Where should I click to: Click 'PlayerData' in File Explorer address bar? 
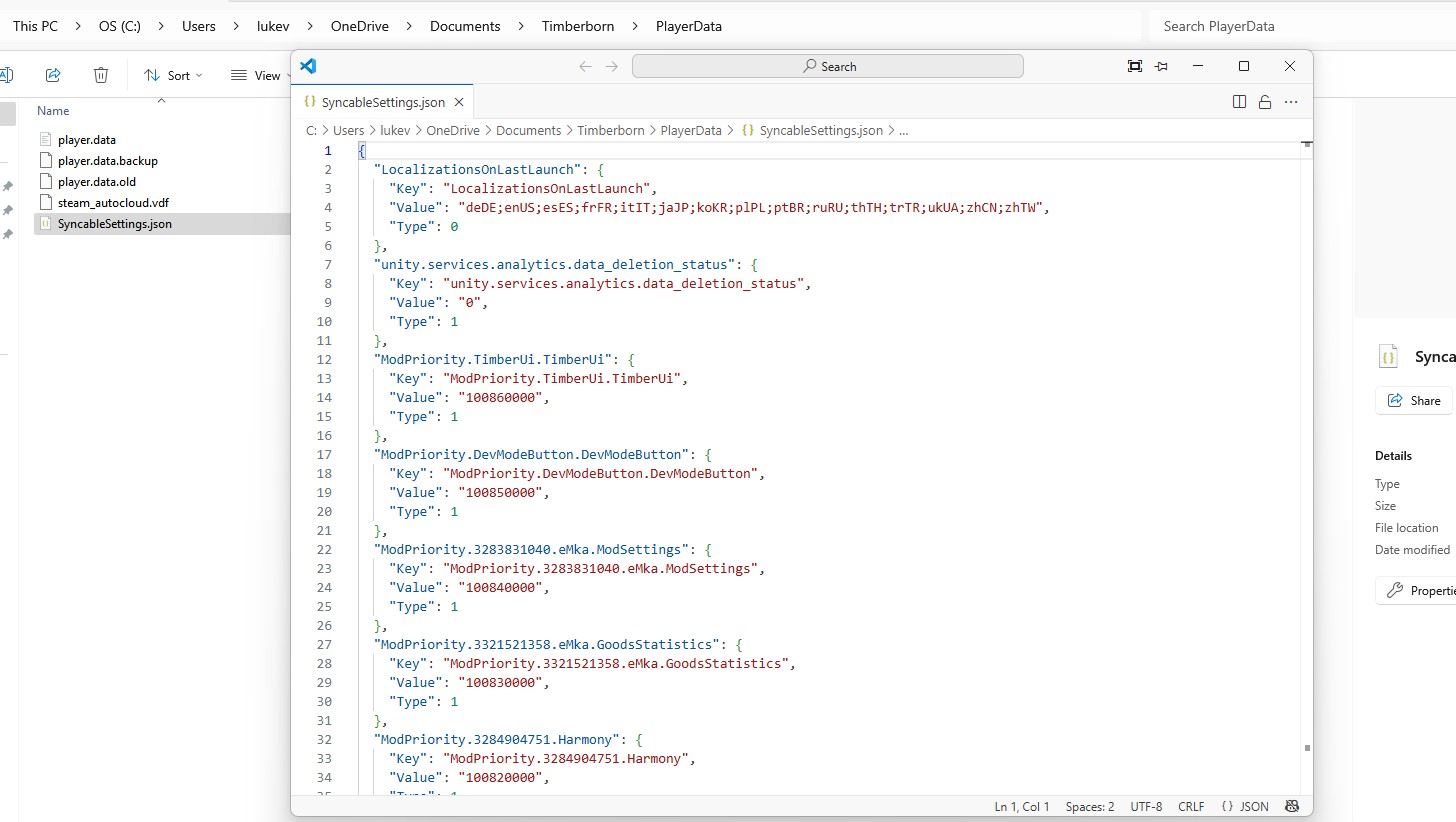tap(689, 26)
